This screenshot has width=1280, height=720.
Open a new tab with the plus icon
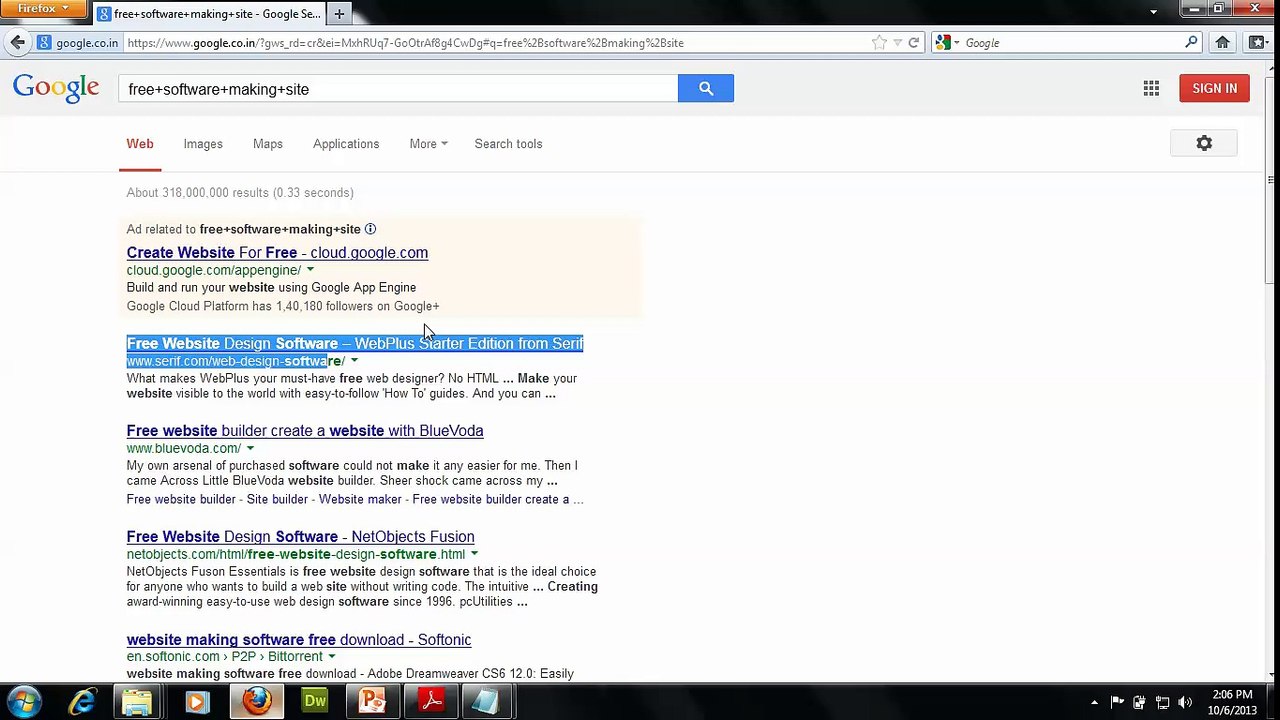339,14
